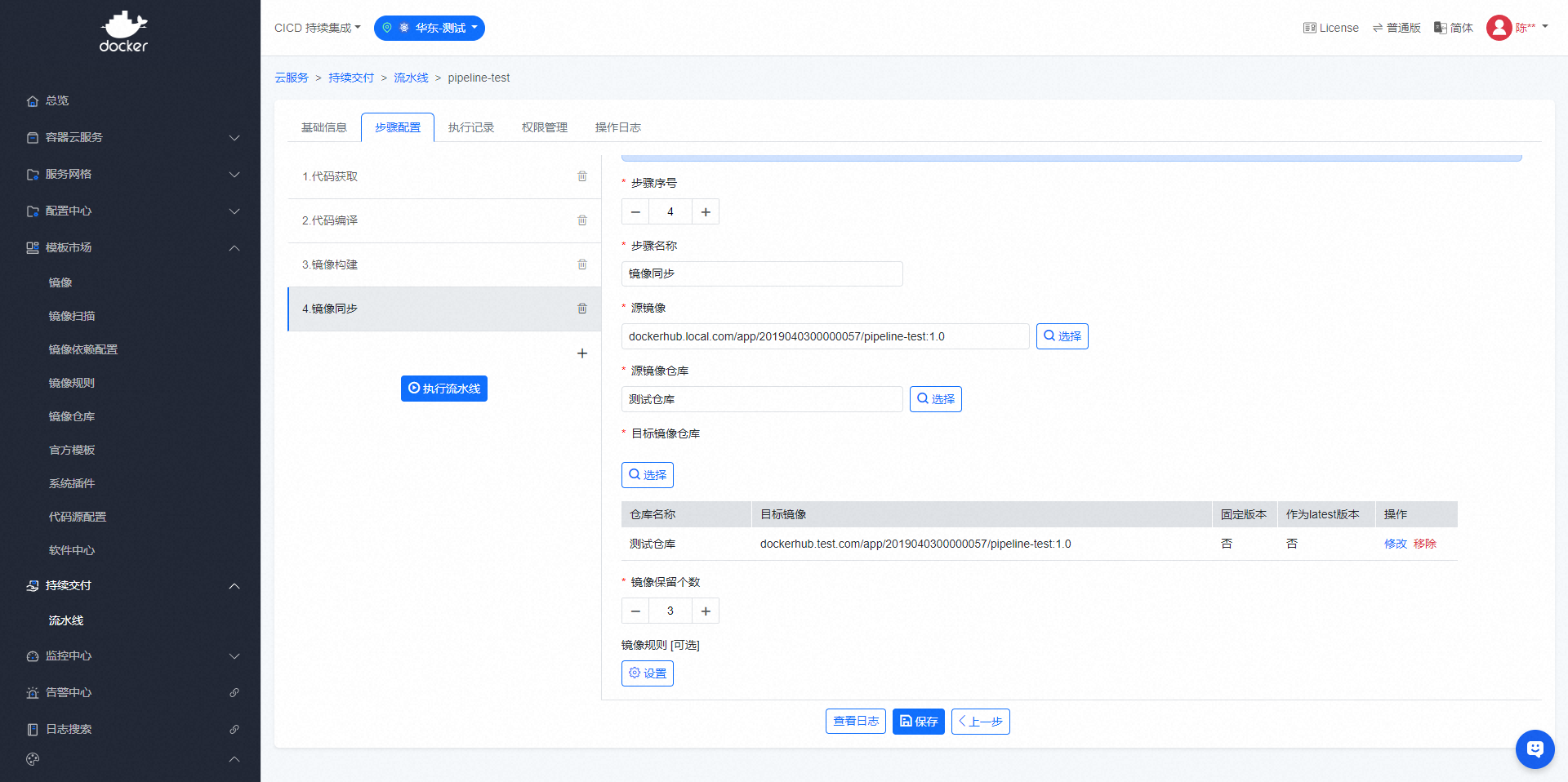Increase the 步骤序号 step number
The width and height of the screenshot is (1568, 782).
pyautogui.click(x=706, y=212)
